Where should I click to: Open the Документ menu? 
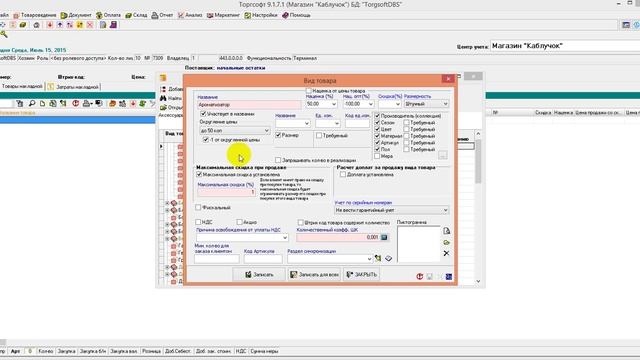click(76, 15)
